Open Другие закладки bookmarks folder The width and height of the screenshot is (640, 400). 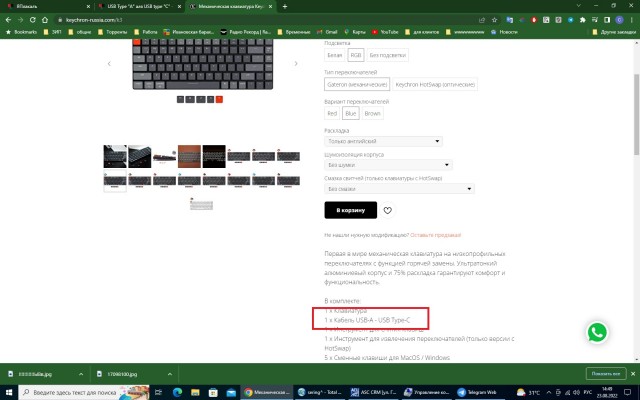[x=614, y=32]
